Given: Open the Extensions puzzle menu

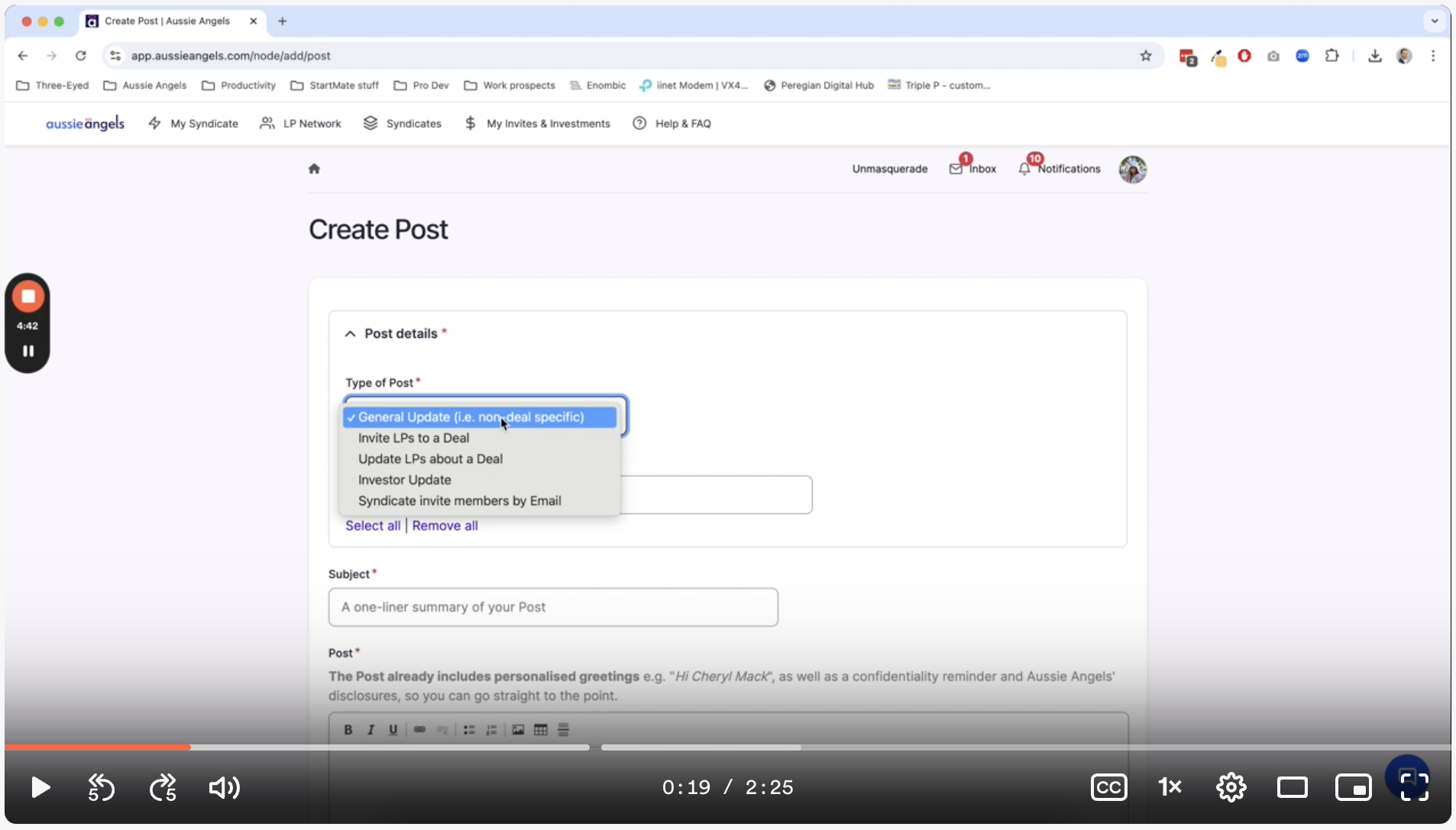Looking at the screenshot, I should [1332, 56].
